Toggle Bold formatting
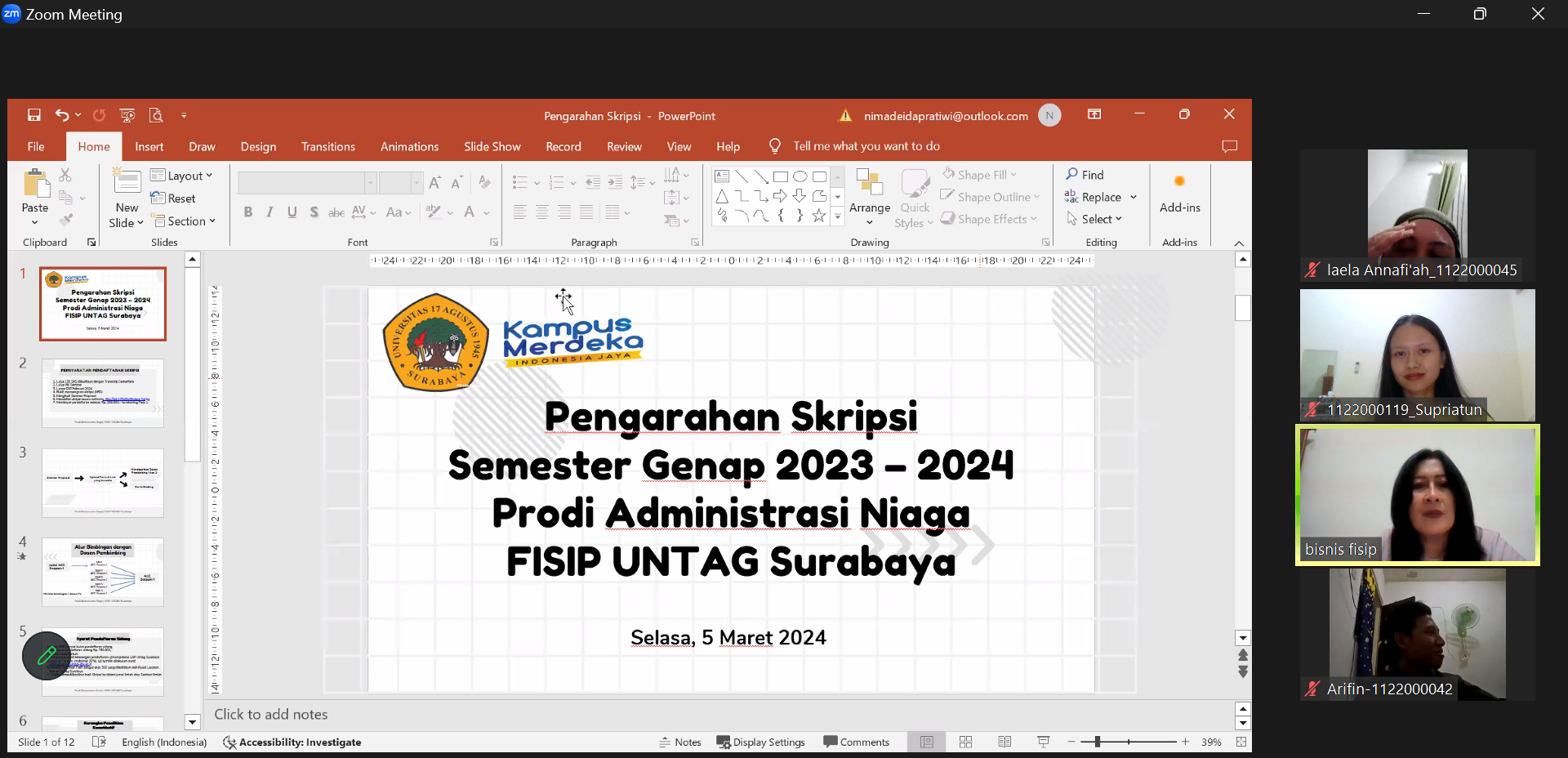The width and height of the screenshot is (1568, 758). 247,212
